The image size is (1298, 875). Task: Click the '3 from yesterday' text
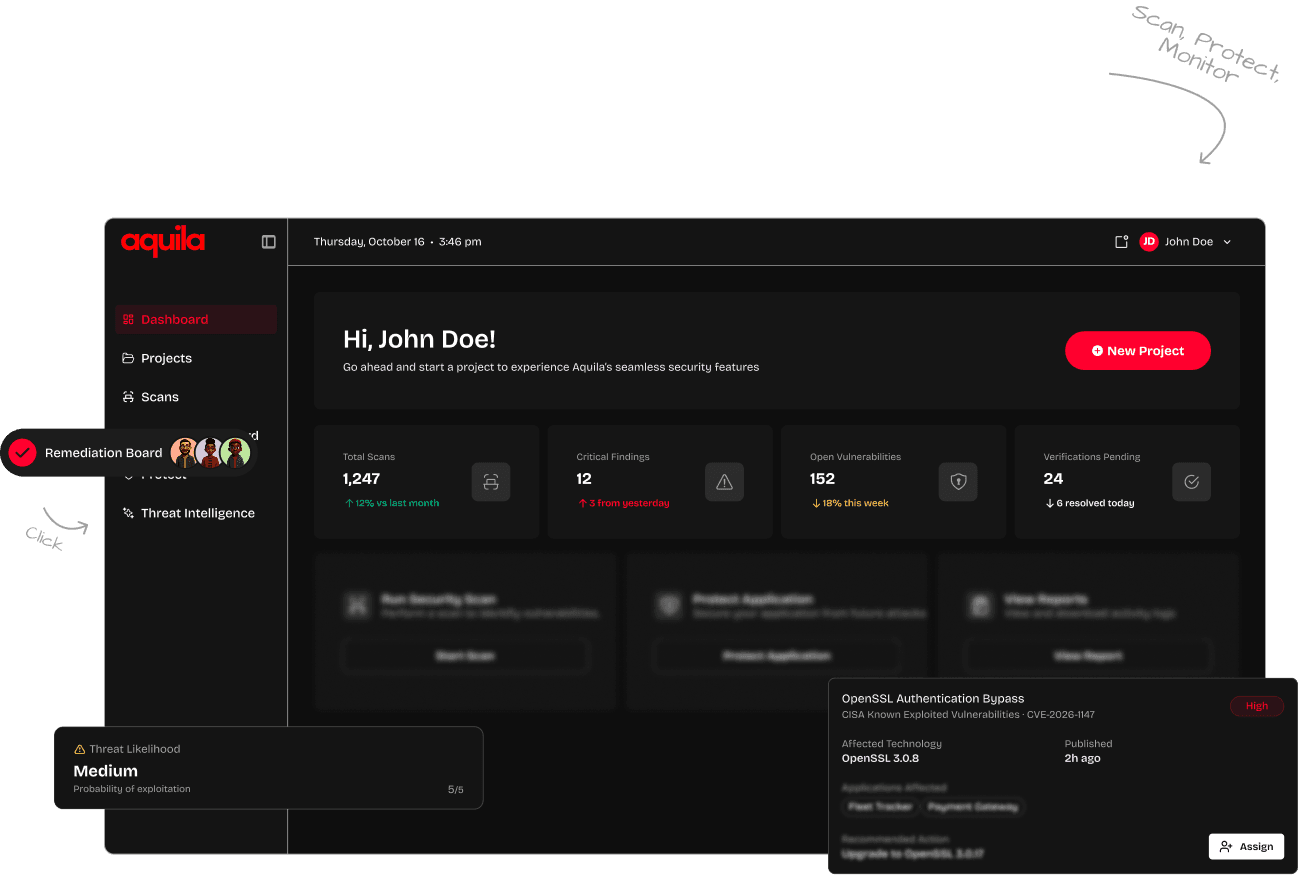(x=629, y=503)
